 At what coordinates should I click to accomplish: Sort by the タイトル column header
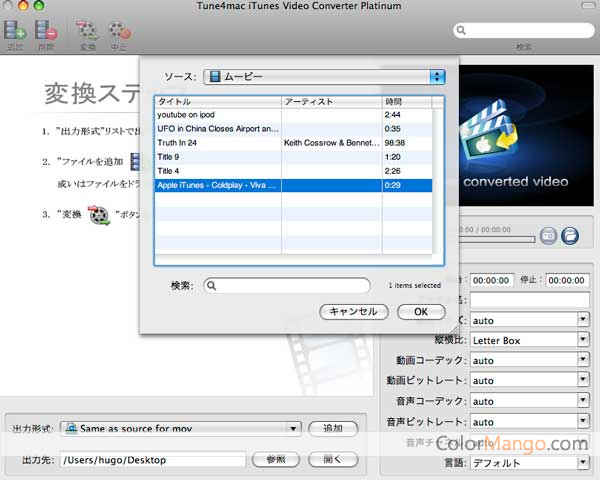pos(218,101)
